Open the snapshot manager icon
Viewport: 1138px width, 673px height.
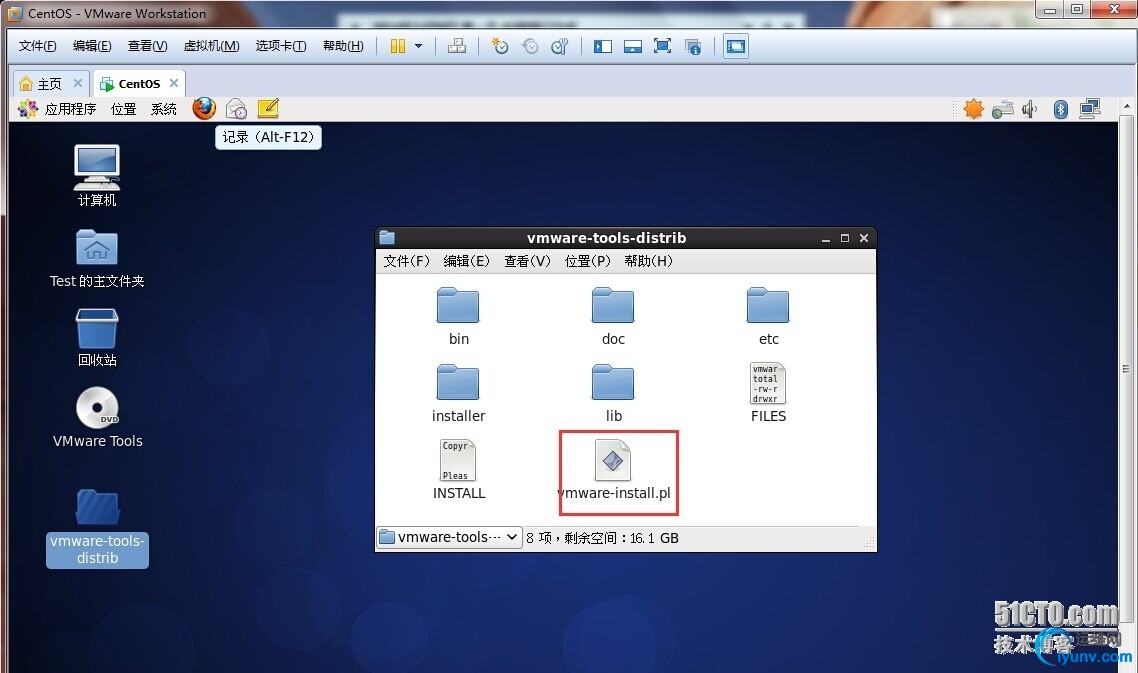pyautogui.click(x=560, y=46)
